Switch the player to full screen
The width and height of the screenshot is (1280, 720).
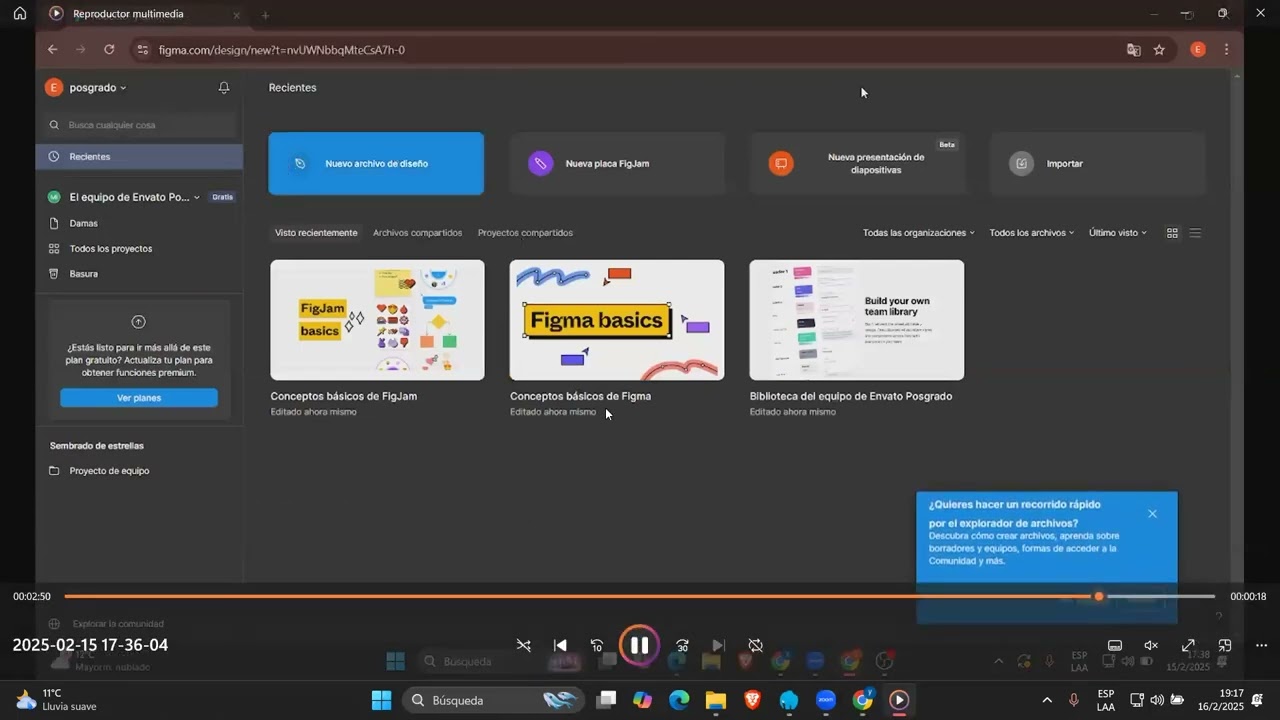(x=1188, y=646)
